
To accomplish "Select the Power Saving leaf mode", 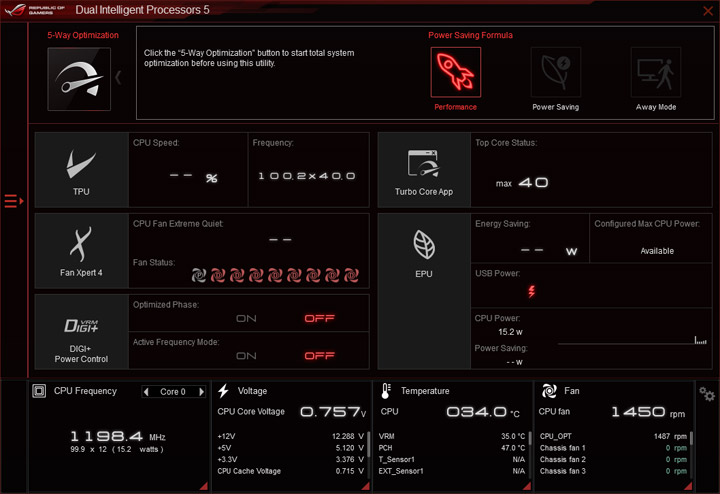I will click(556, 72).
